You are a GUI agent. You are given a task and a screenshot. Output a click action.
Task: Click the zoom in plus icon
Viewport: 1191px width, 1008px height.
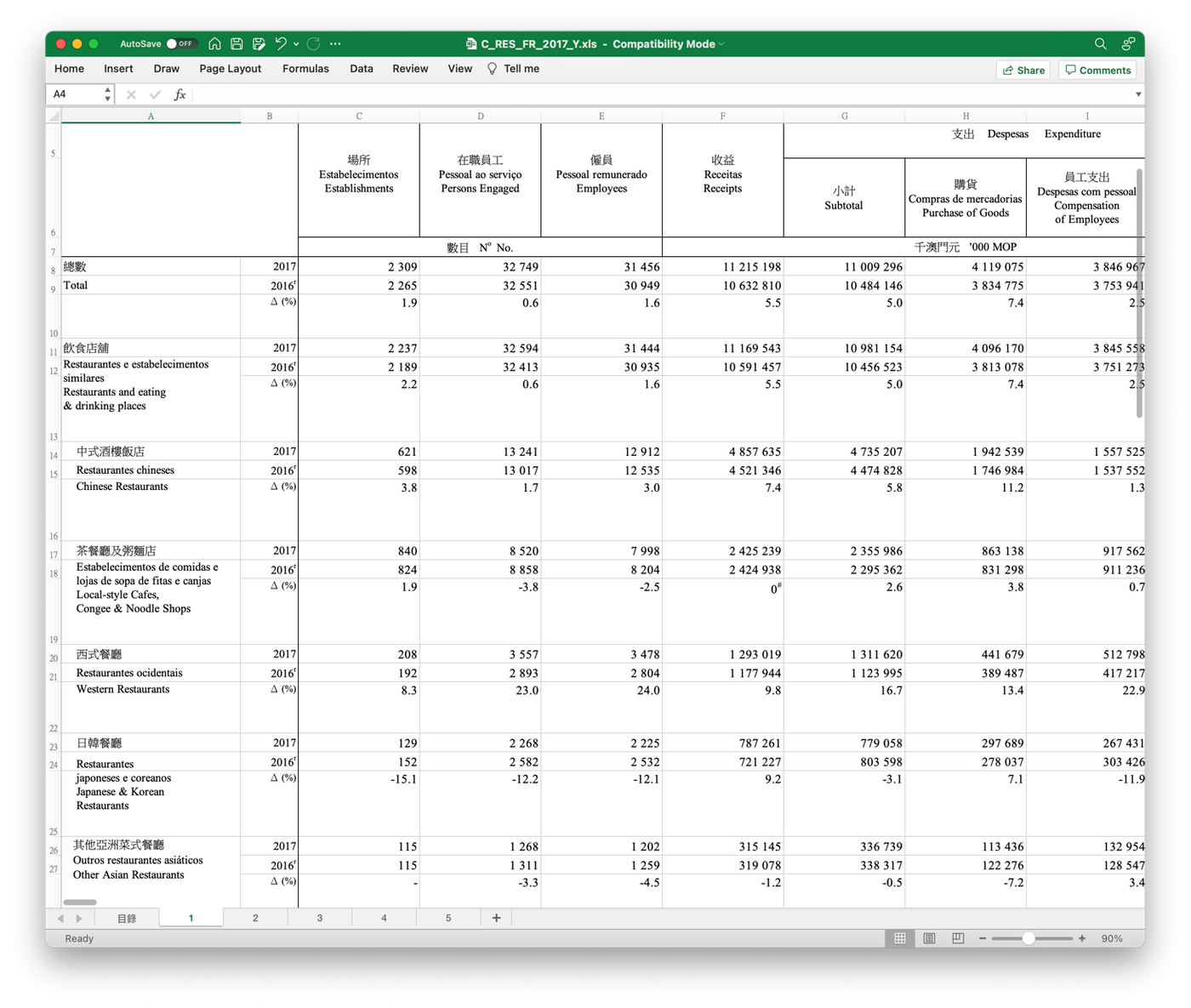(1082, 938)
